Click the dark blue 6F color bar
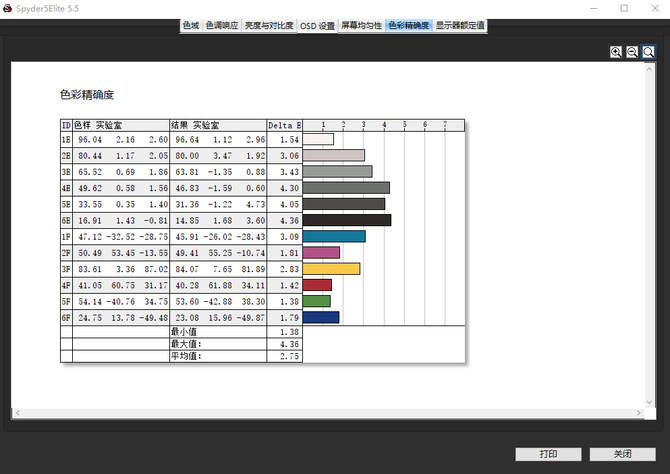670x474 pixels. [x=320, y=318]
